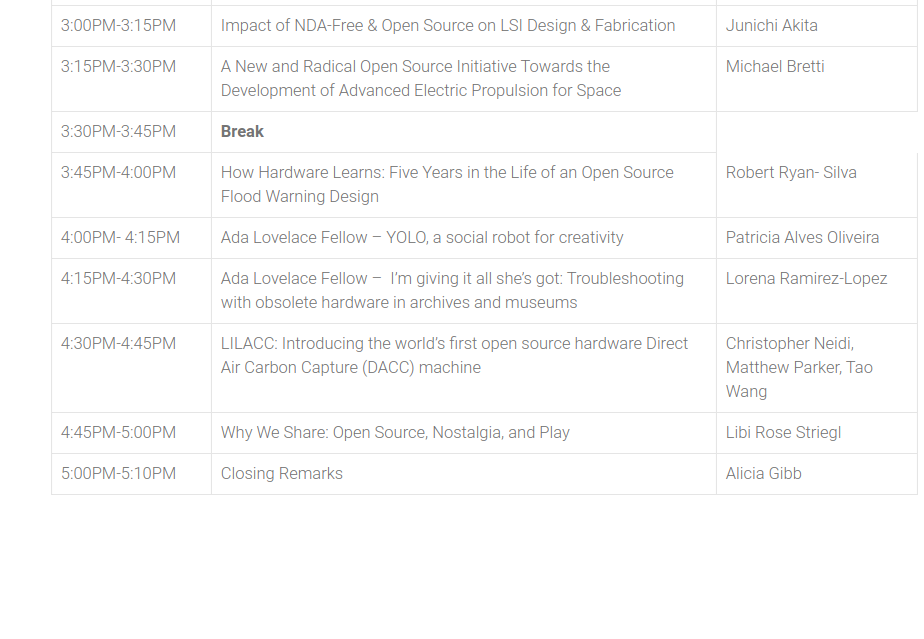Click speaker name Libi Rose Striegl

click(783, 433)
